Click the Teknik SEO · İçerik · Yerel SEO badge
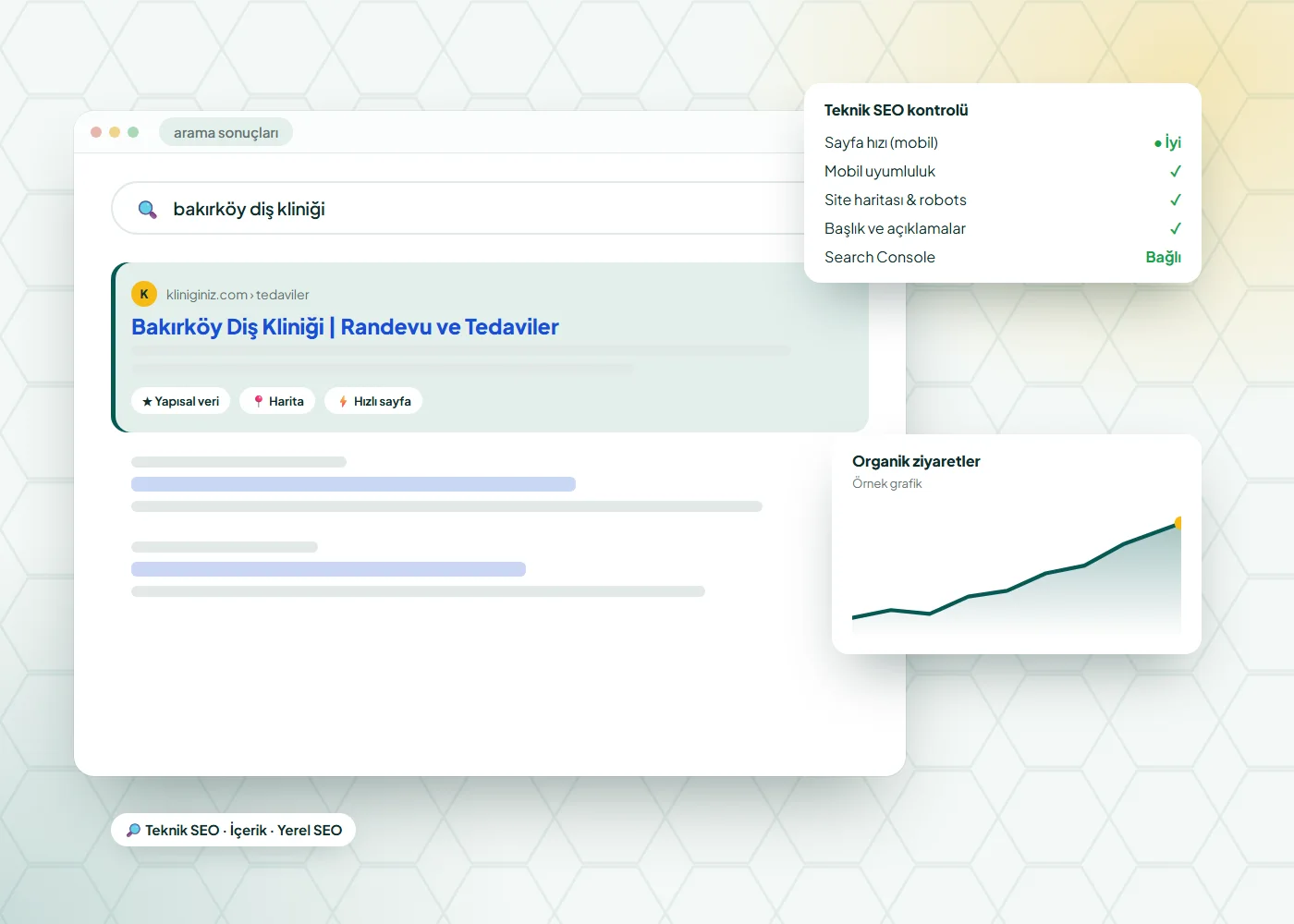Screen dimensions: 1294x924 coord(233,830)
